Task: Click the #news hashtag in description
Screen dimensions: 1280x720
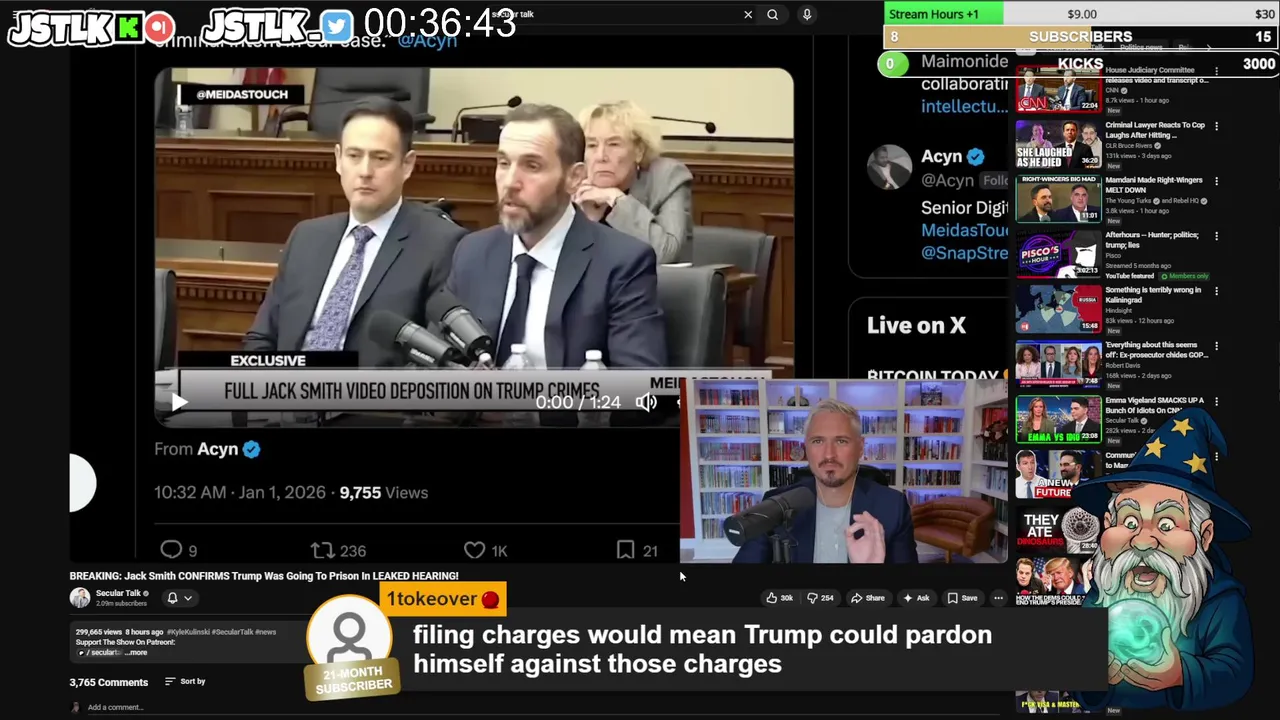Action: [265, 632]
